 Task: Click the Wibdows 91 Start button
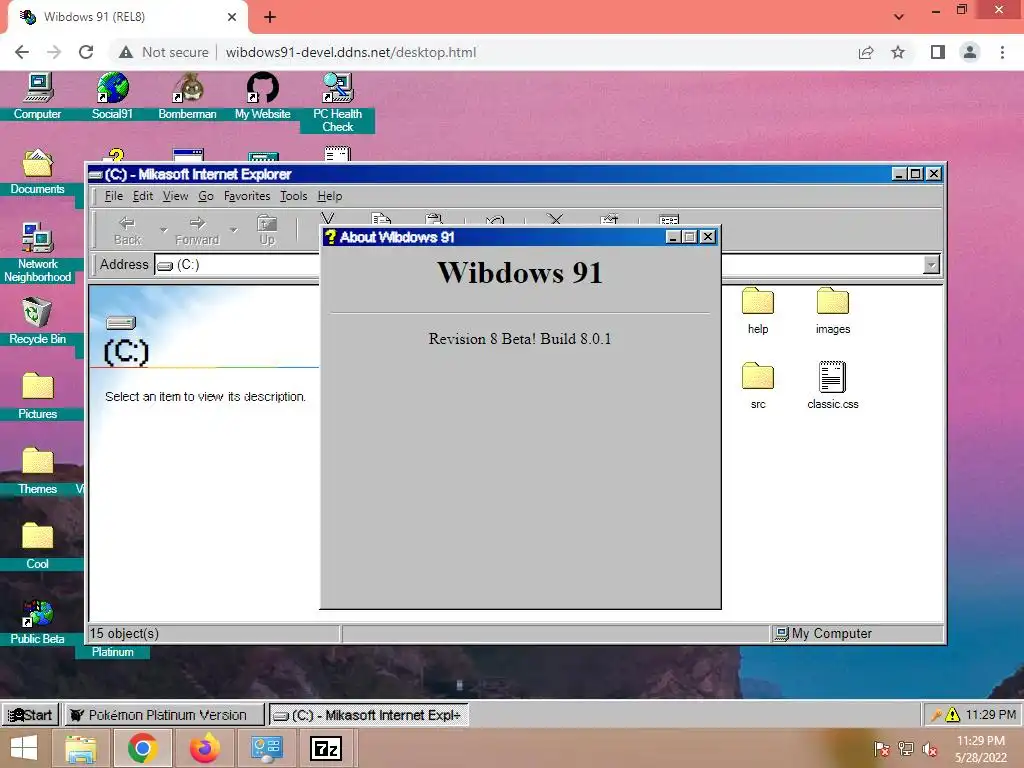pyautogui.click(x=30, y=714)
